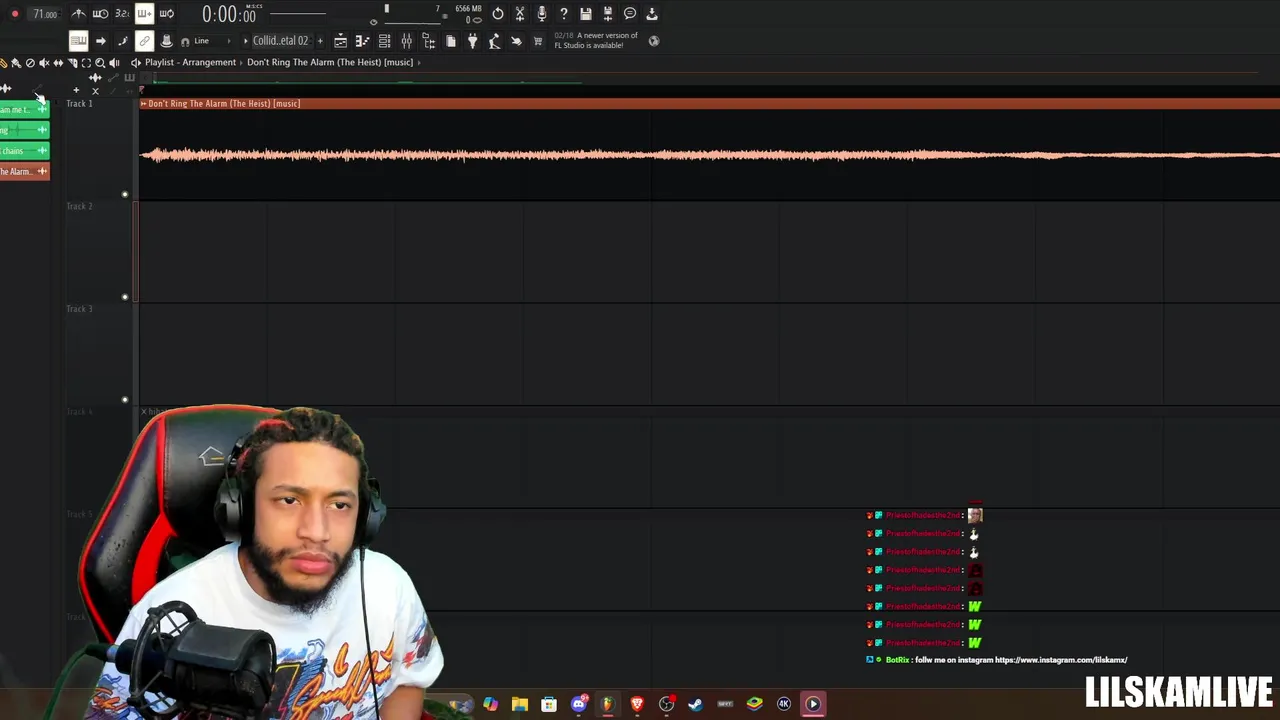Click Playlist - Arrangement breadcrumb
1280x720 pixels.
190,62
